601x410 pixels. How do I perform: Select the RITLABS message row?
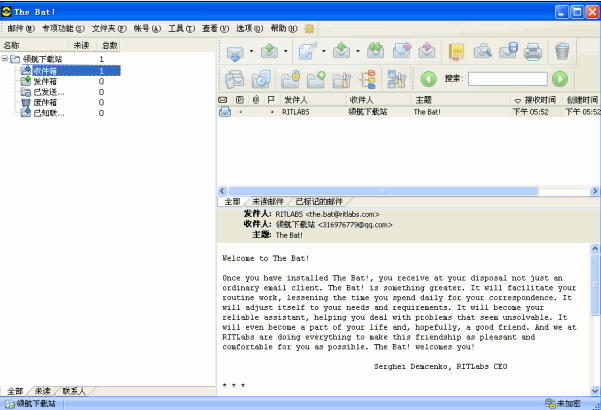(x=408, y=112)
